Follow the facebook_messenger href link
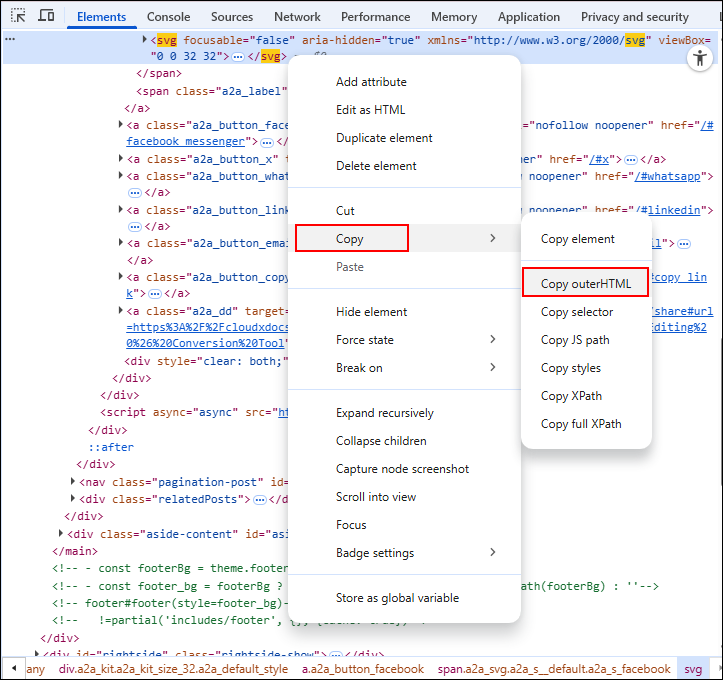The image size is (723, 680). coord(185,142)
